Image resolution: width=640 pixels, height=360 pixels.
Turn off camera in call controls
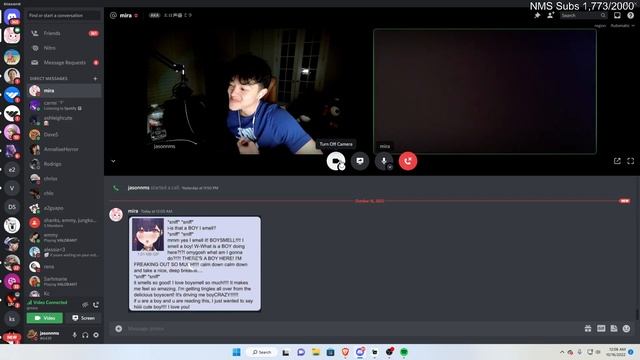pos(336,161)
